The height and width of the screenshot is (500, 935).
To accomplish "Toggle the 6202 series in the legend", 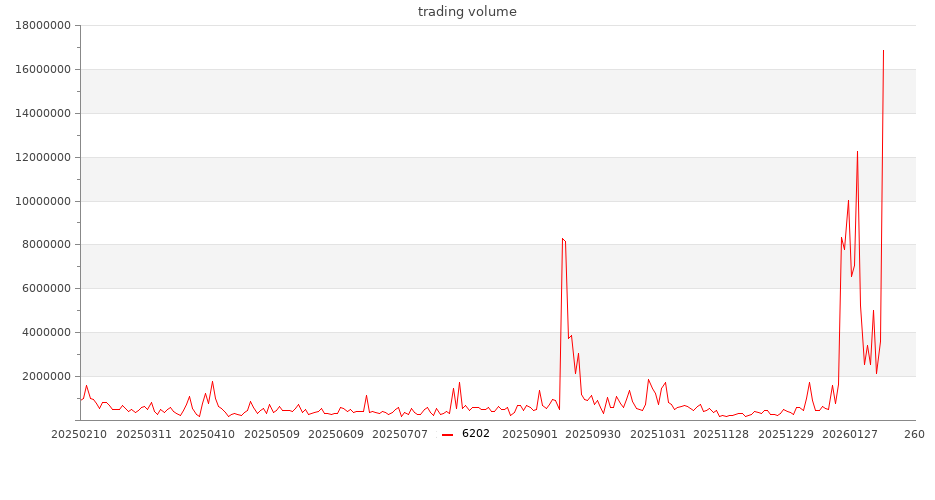I will click(475, 434).
